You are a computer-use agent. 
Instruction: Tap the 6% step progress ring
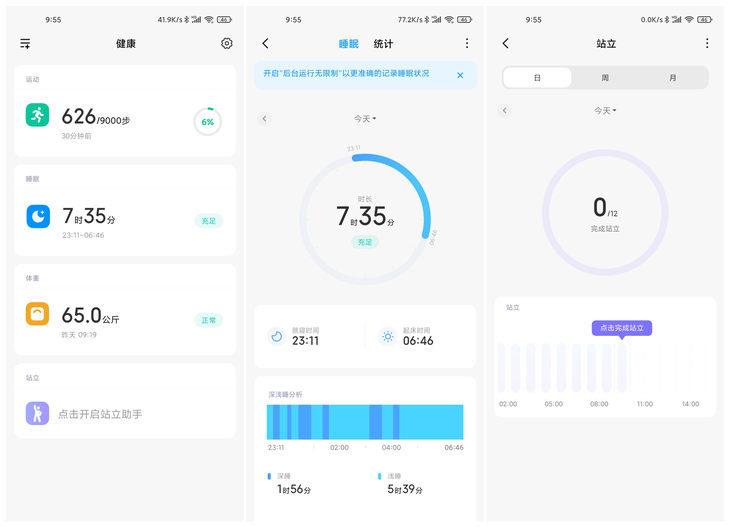click(207, 121)
